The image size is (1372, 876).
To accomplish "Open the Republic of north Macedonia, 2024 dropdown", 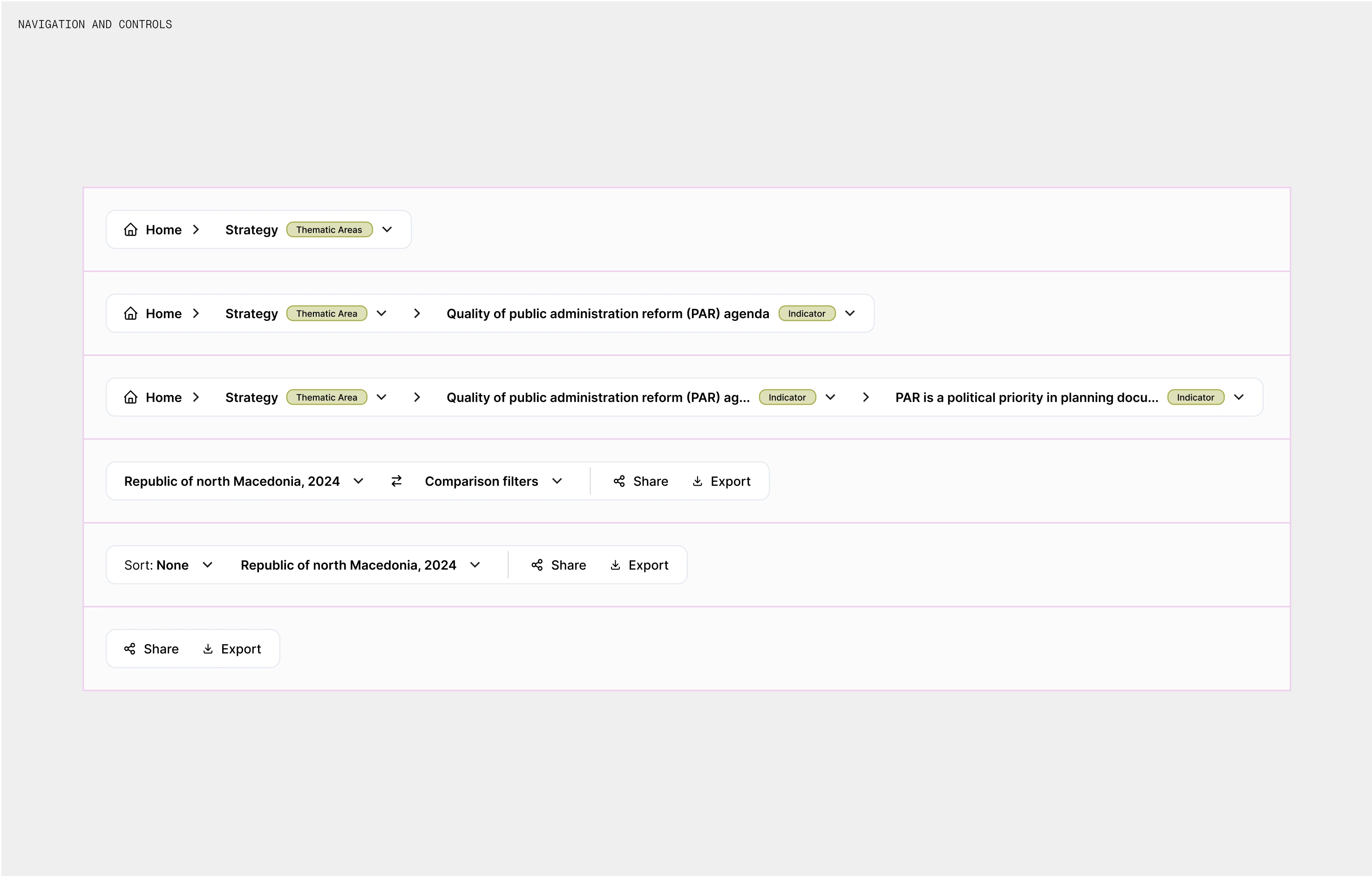I will click(359, 481).
